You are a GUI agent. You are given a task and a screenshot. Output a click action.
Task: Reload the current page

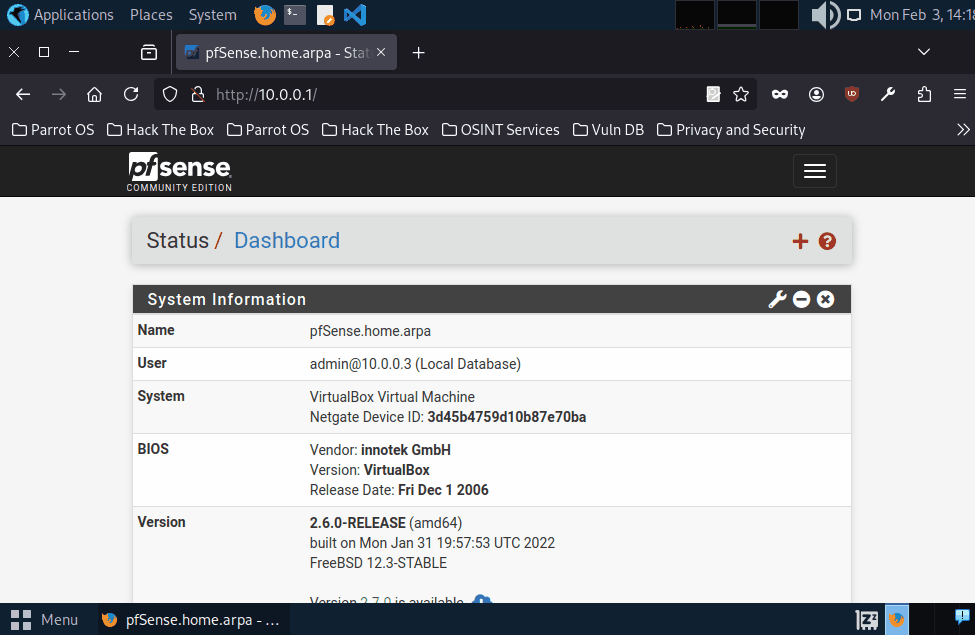point(131,95)
